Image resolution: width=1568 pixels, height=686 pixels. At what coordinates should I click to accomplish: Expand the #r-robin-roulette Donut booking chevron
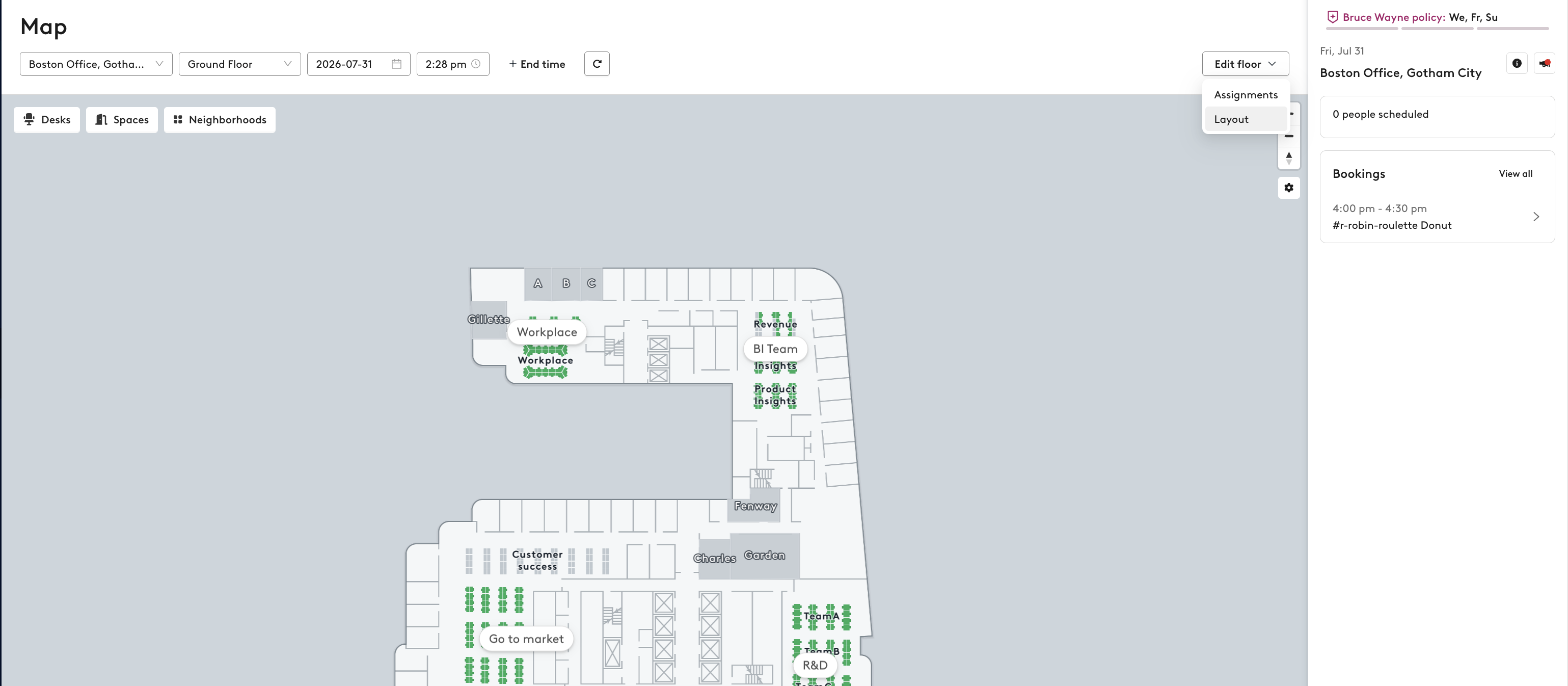[x=1536, y=217]
